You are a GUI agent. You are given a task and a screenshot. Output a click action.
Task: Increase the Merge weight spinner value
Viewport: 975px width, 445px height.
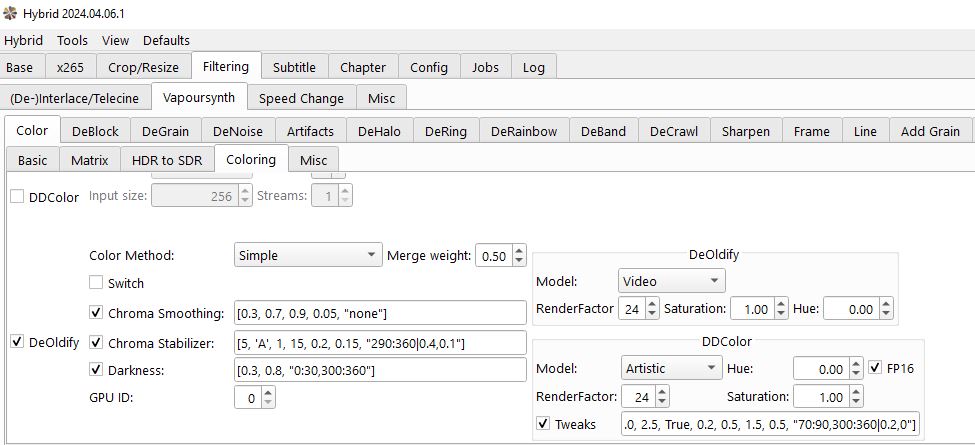click(x=518, y=250)
